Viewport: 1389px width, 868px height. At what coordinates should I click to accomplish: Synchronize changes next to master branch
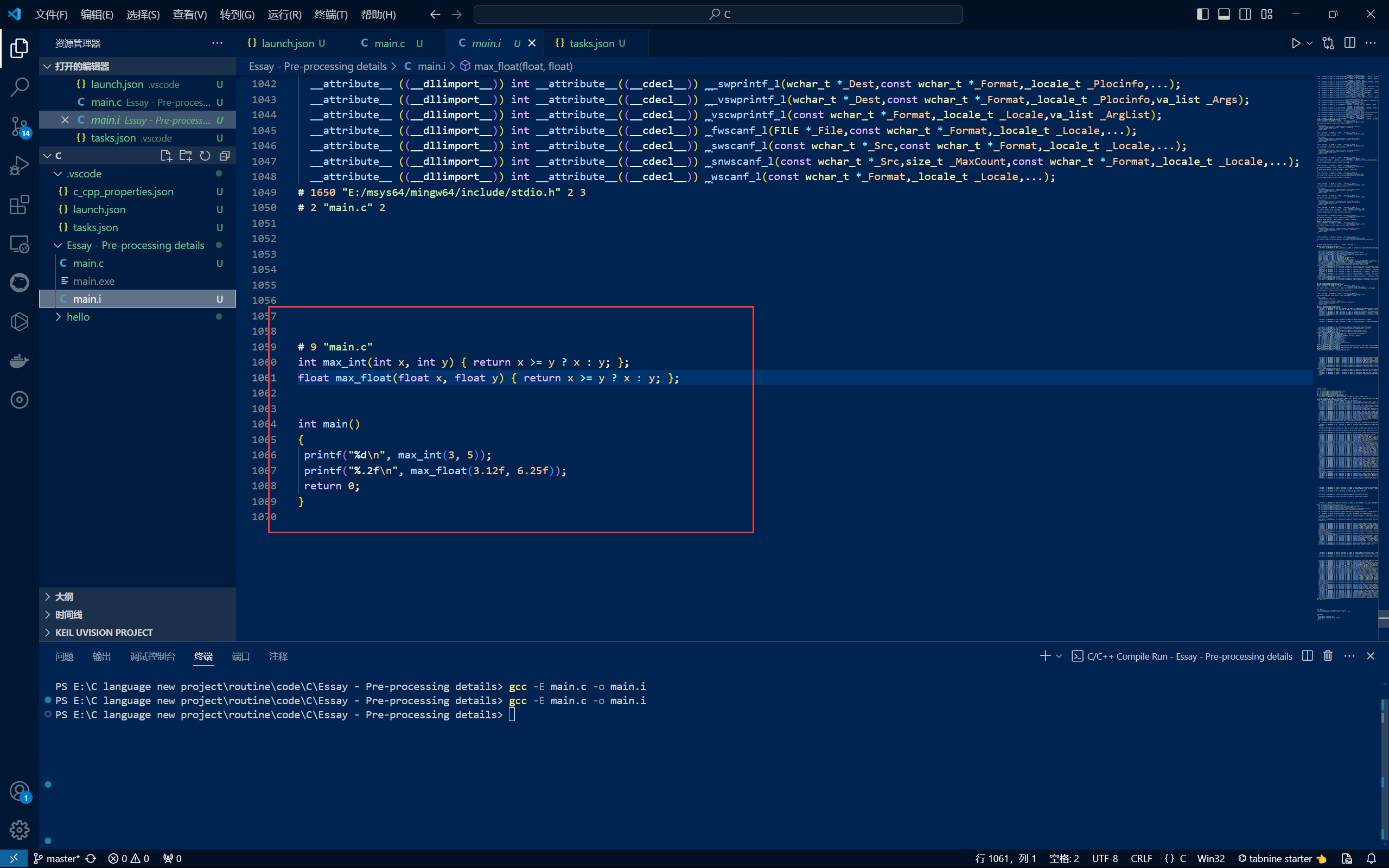(x=91, y=858)
